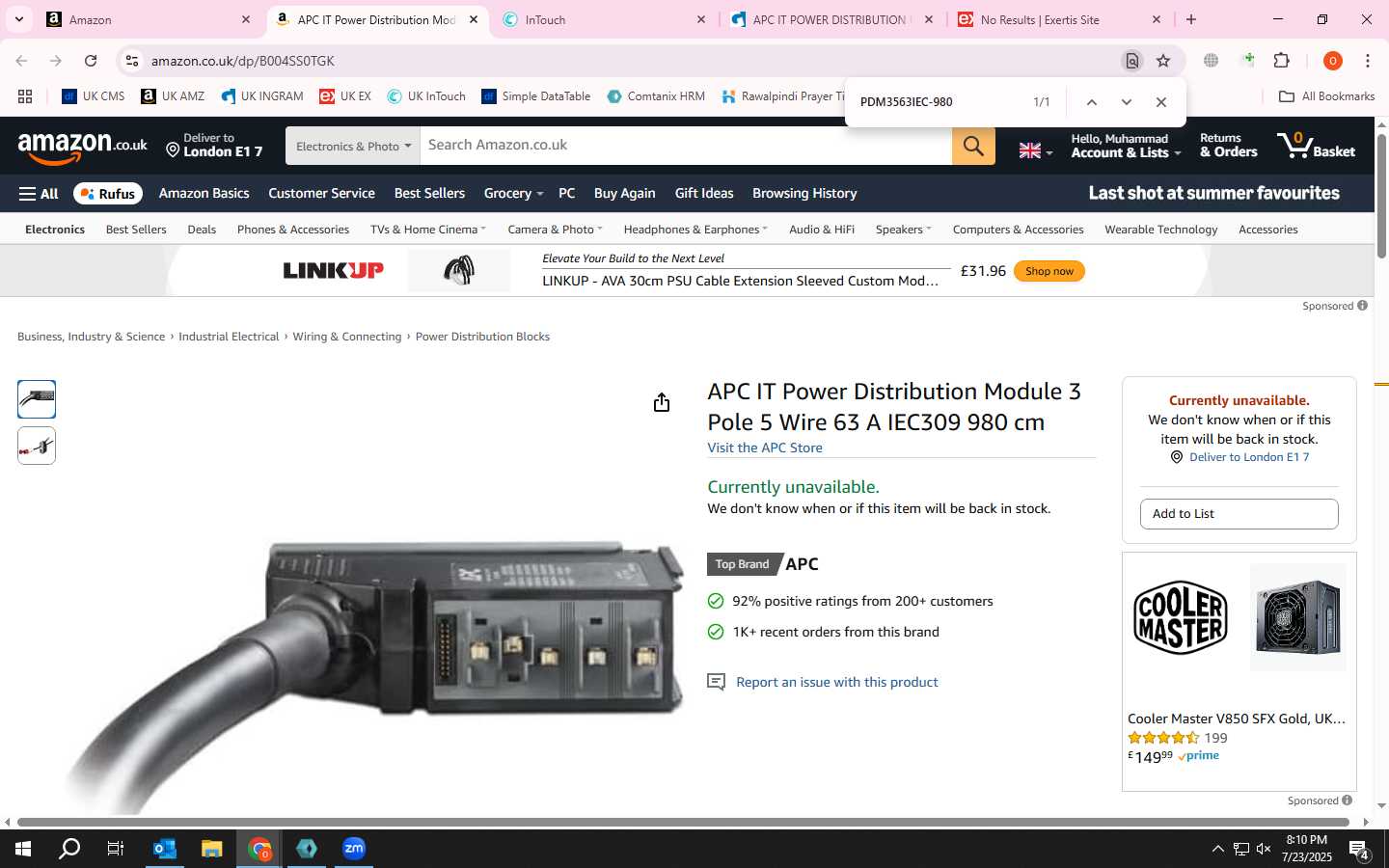Image resolution: width=1389 pixels, height=868 pixels.
Task: Visit the APC Store link
Action: 765,448
